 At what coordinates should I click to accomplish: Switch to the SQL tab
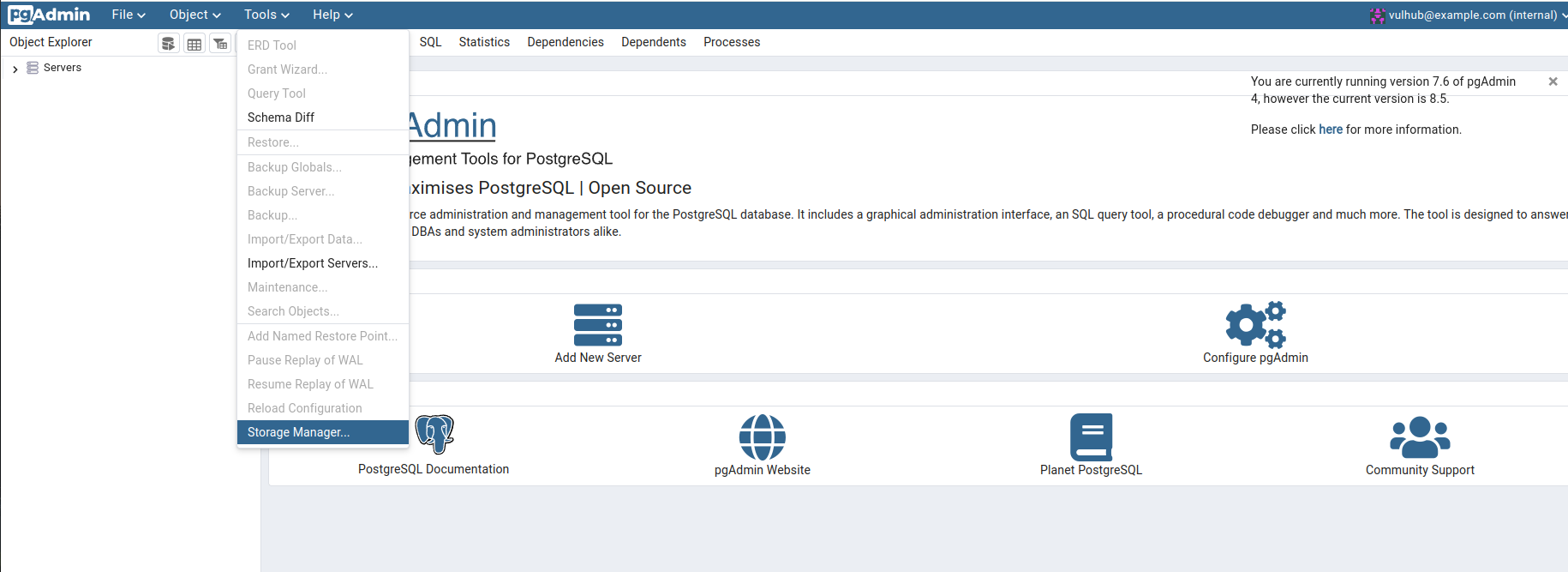(430, 42)
